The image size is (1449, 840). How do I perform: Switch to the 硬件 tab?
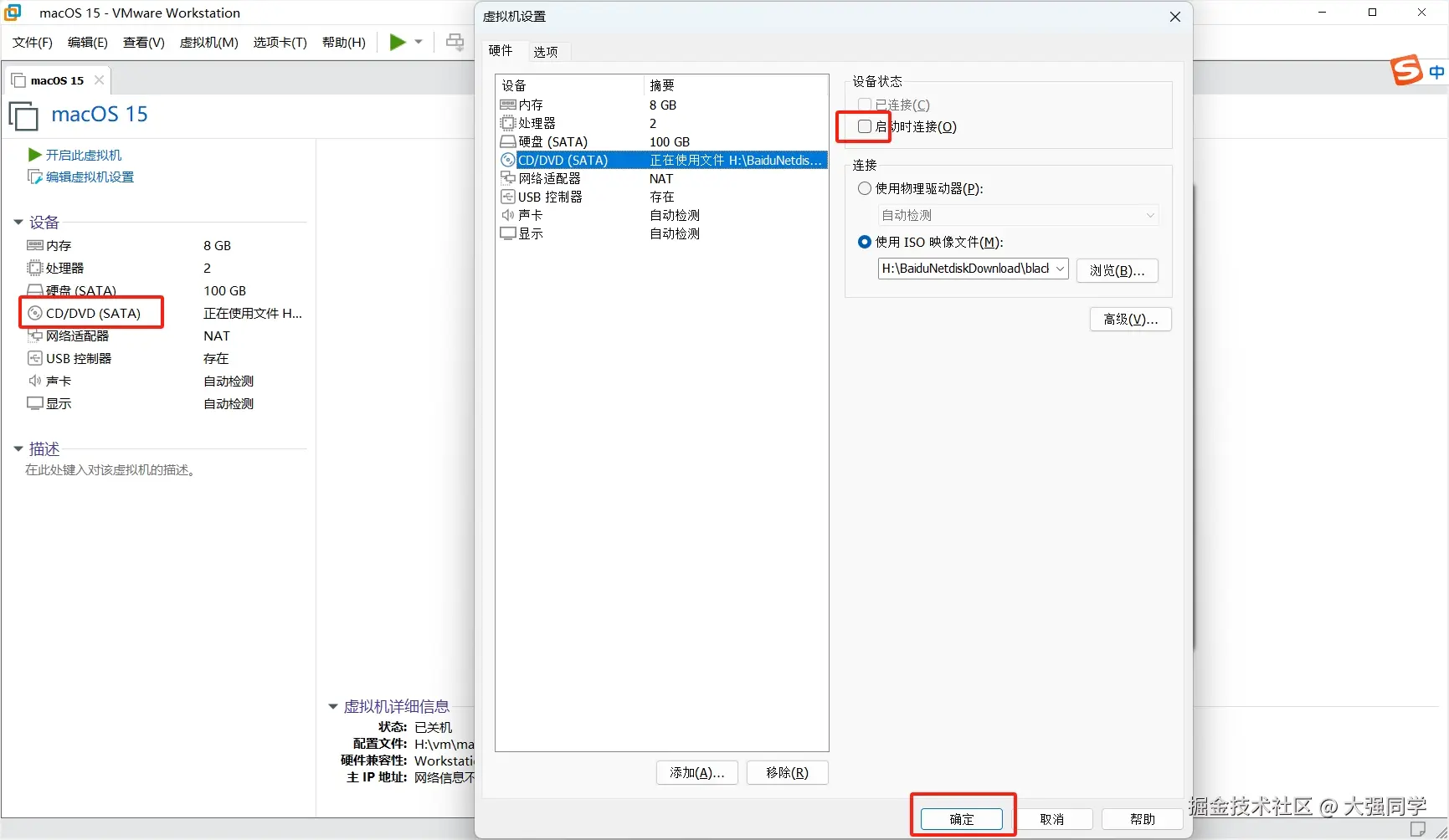501,50
